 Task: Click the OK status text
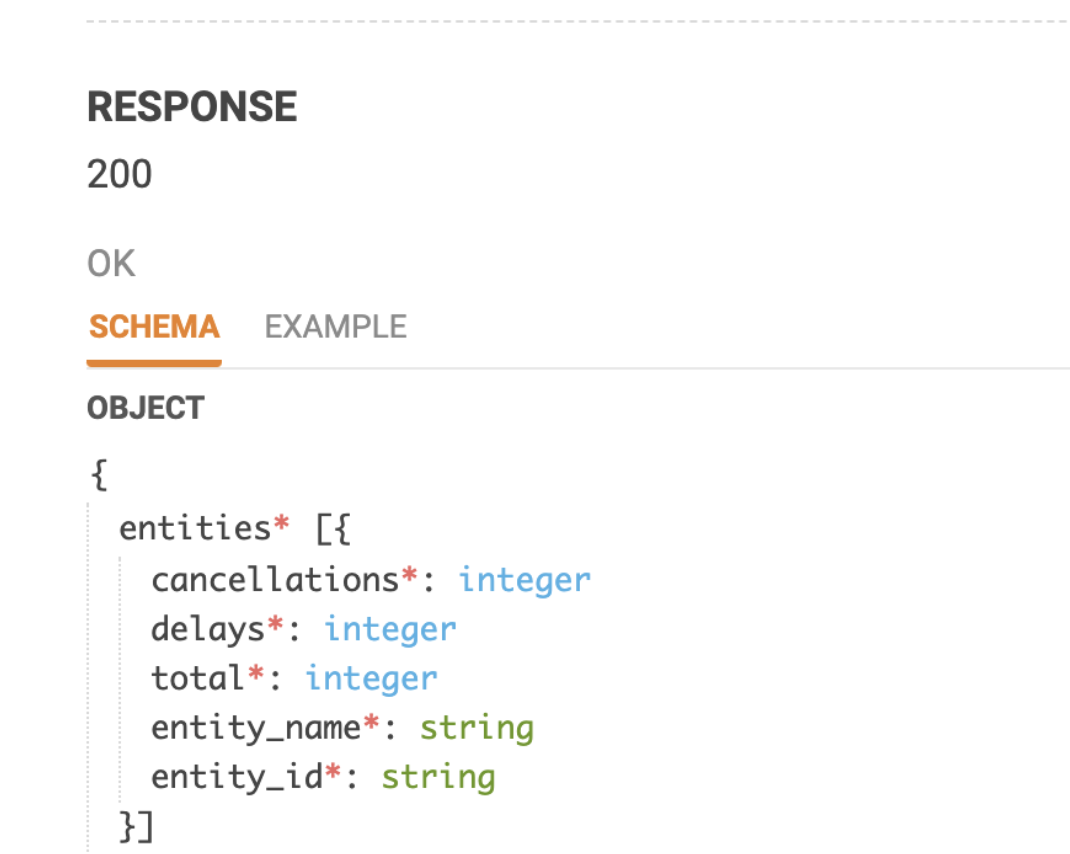coord(110,262)
